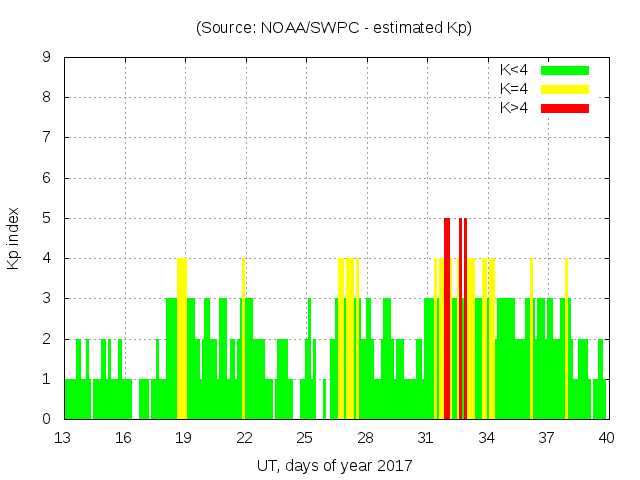Click the wide yellow bar at day 19
640x480 pixels.
click(x=182, y=338)
